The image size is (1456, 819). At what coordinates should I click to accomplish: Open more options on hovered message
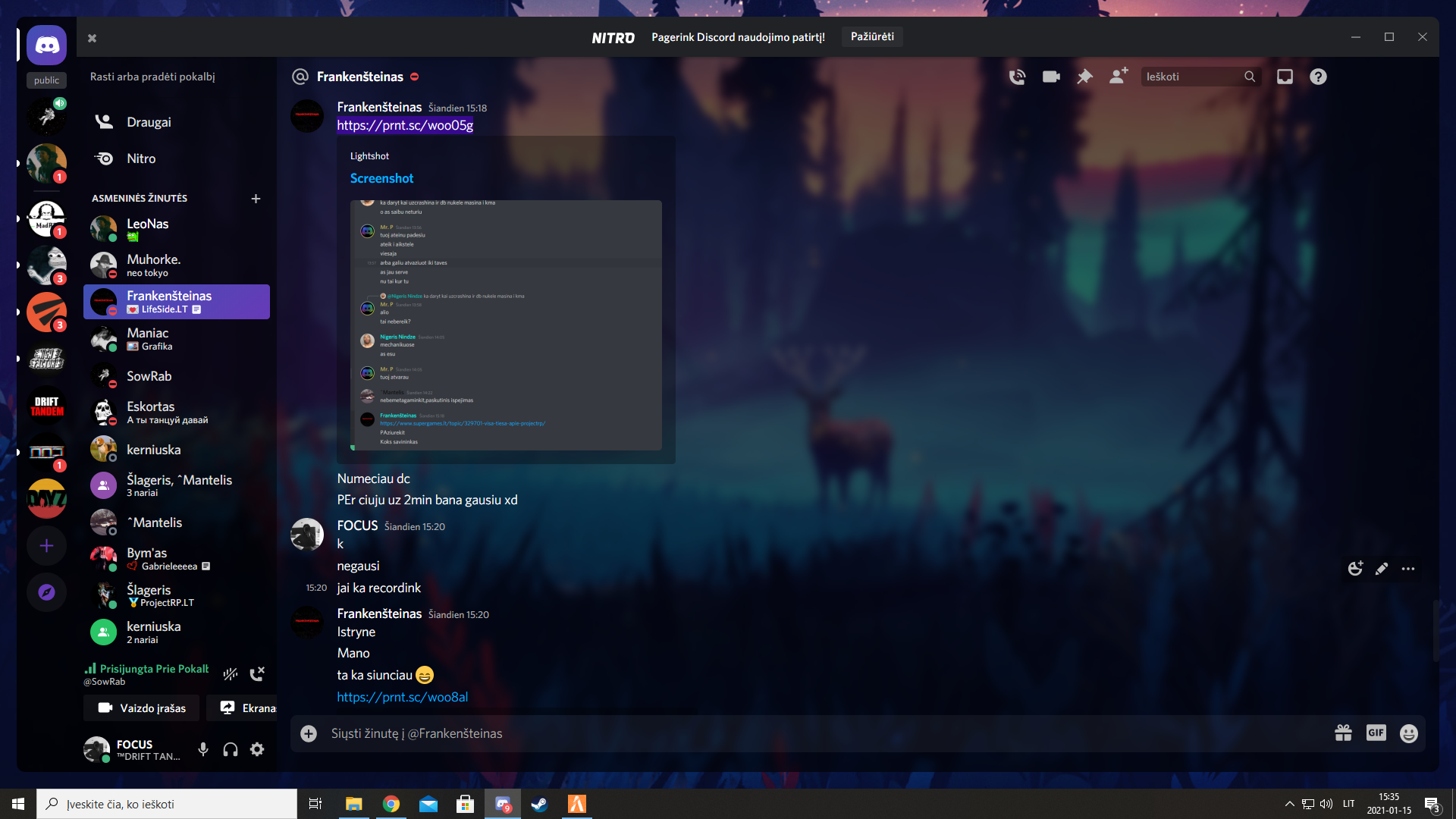click(1408, 569)
